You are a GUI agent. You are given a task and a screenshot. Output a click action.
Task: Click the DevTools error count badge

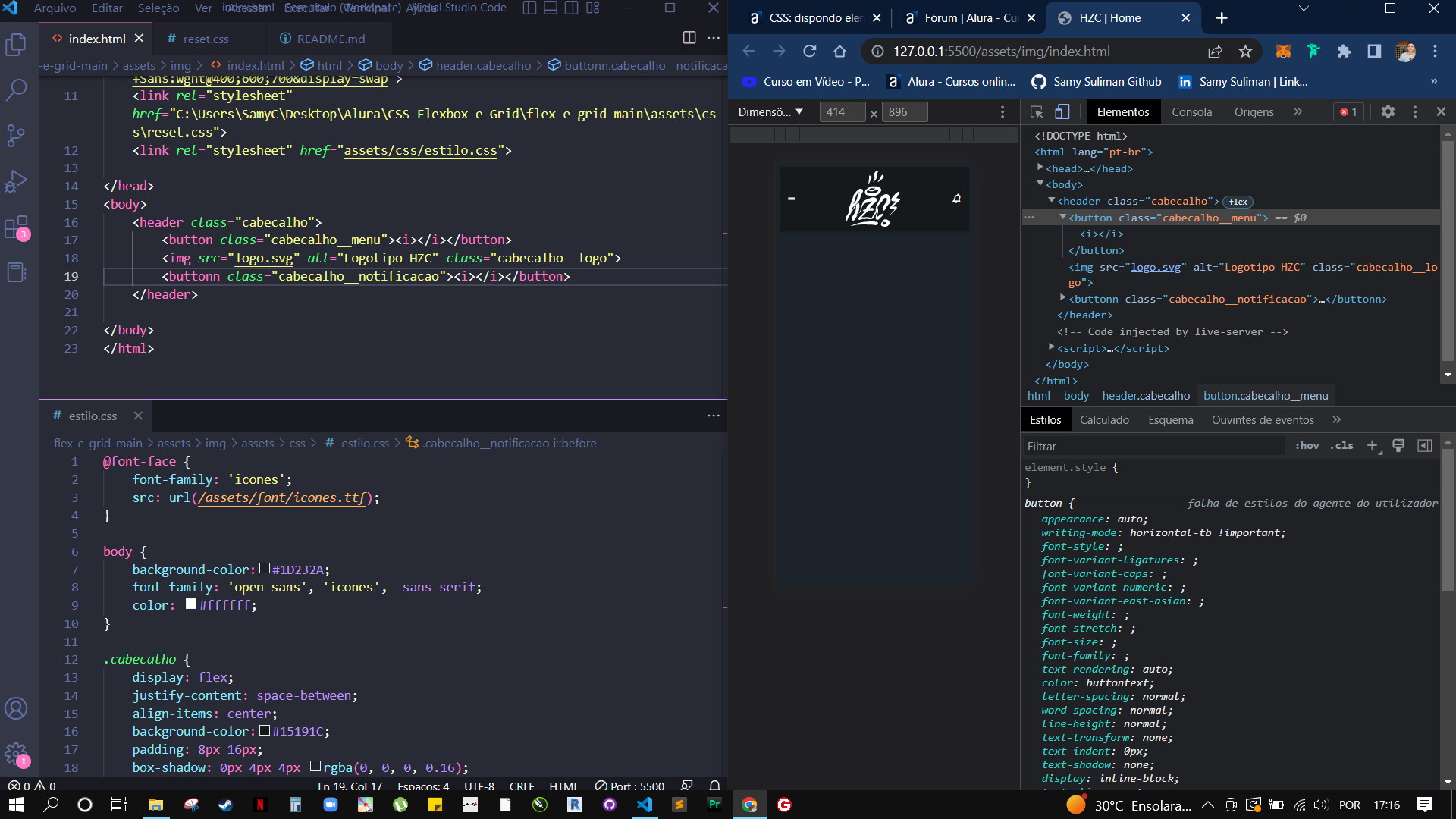pos(1348,112)
